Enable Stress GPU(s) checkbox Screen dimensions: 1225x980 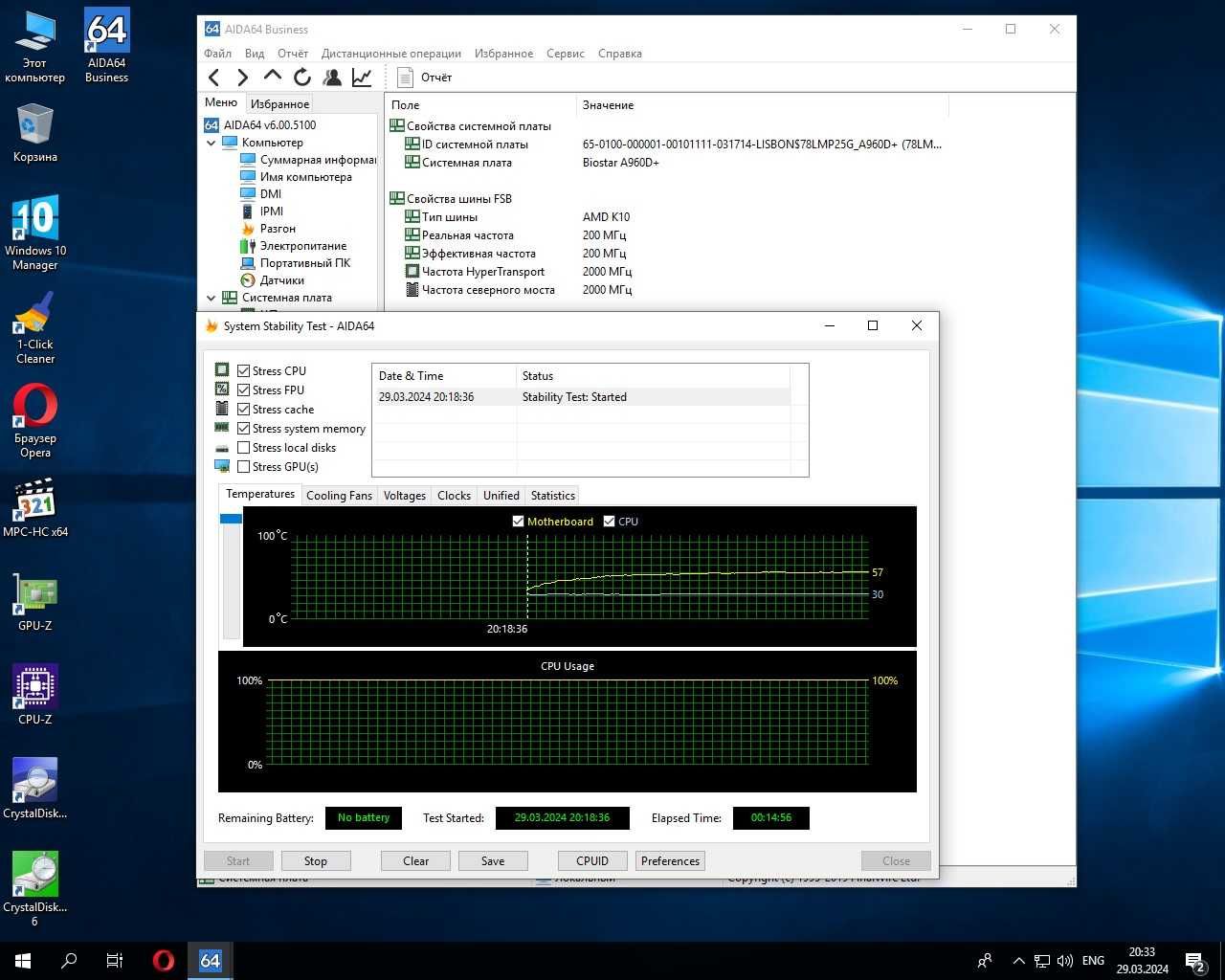pos(244,467)
